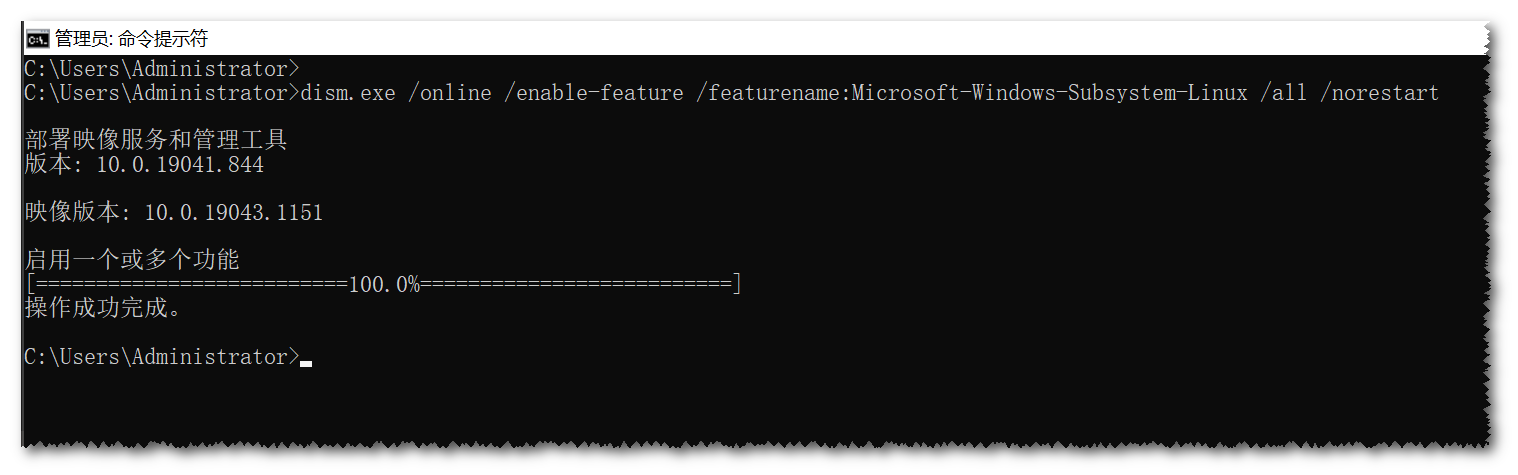Click the /enable-feature parameter
1518x475 pixels.
594,93
